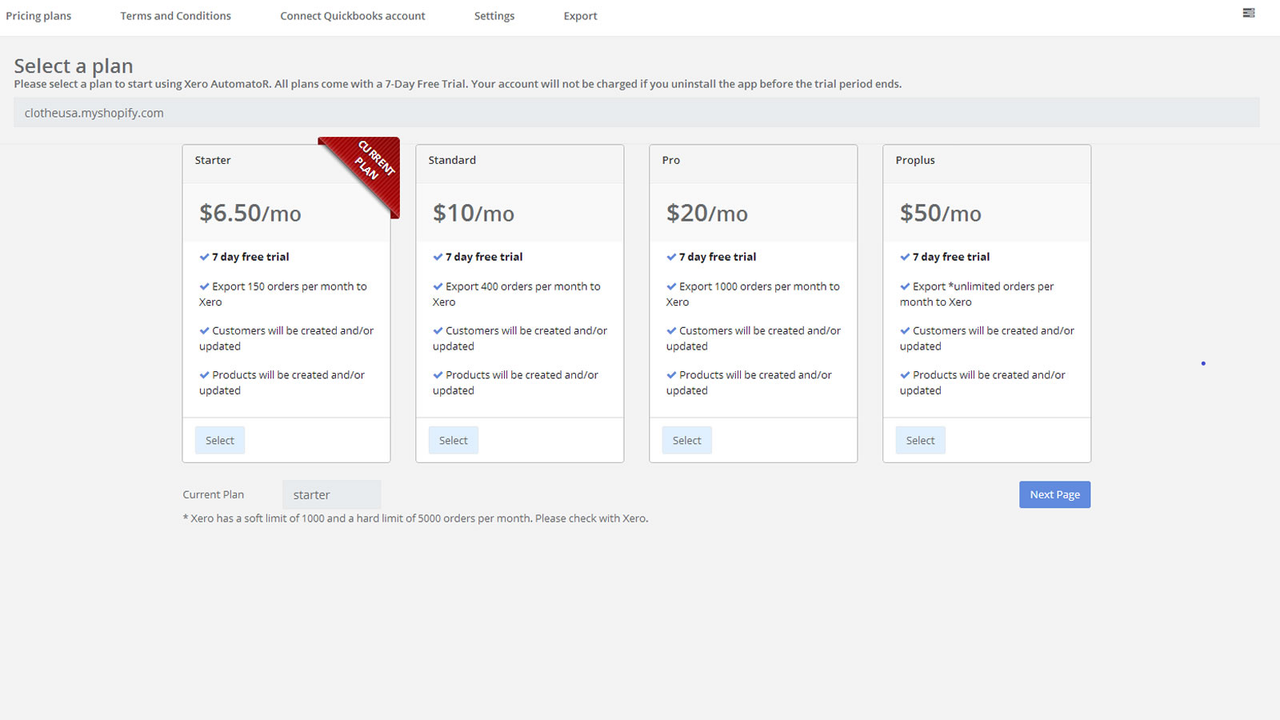Click the 'Standard' card title
Viewport: 1280px width, 720px height.
click(x=452, y=160)
